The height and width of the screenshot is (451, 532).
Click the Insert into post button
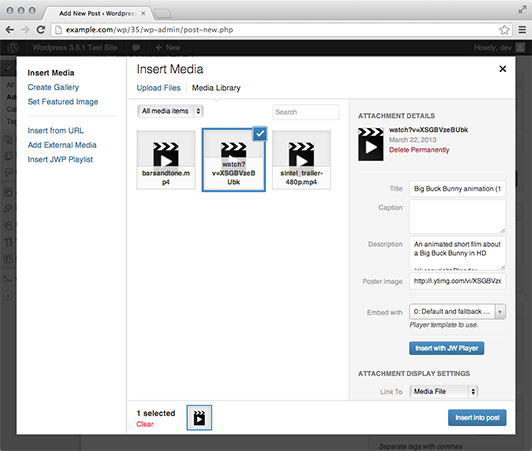[477, 417]
